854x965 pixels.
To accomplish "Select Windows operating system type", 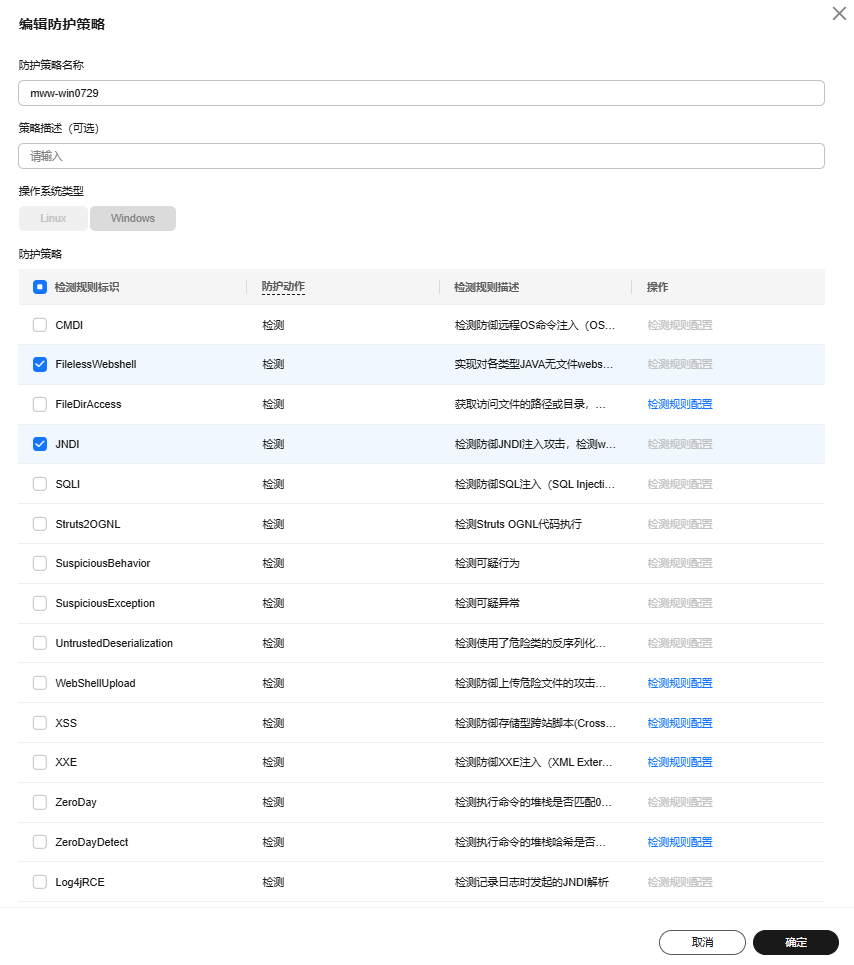I will point(133,218).
